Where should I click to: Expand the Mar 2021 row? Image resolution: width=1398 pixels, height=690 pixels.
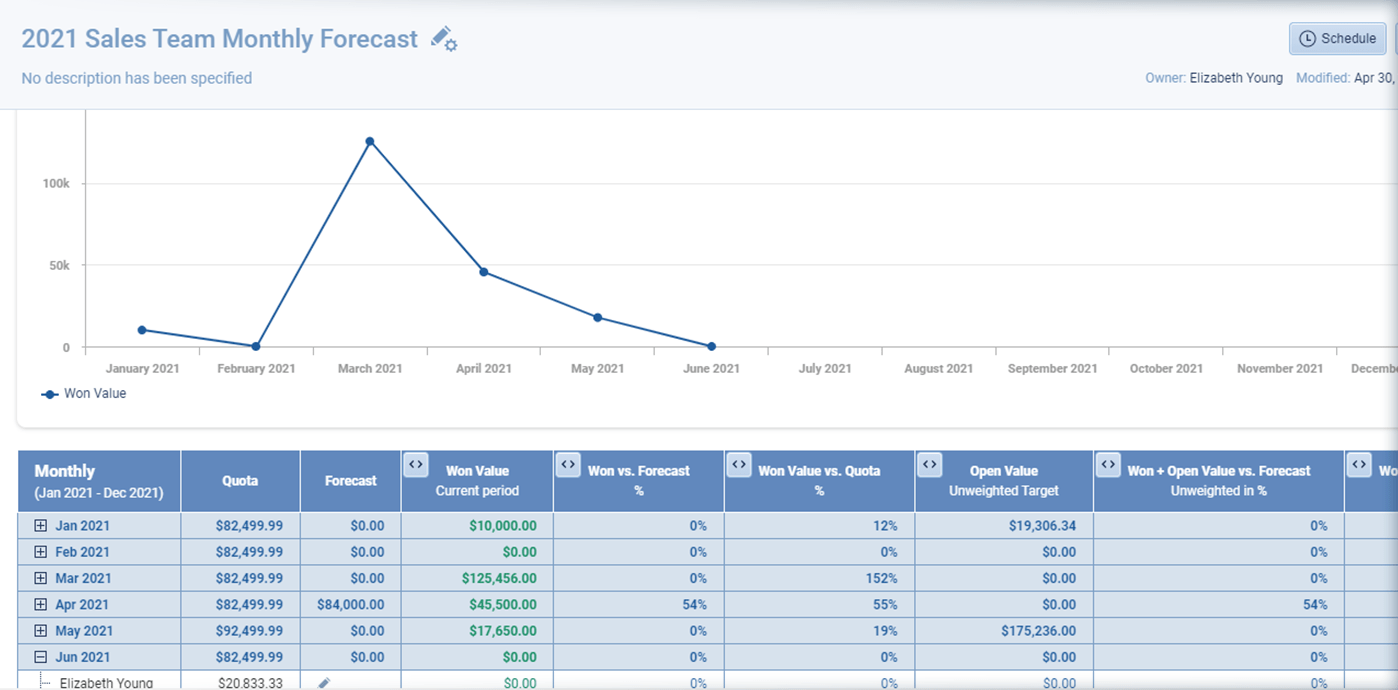(38, 578)
